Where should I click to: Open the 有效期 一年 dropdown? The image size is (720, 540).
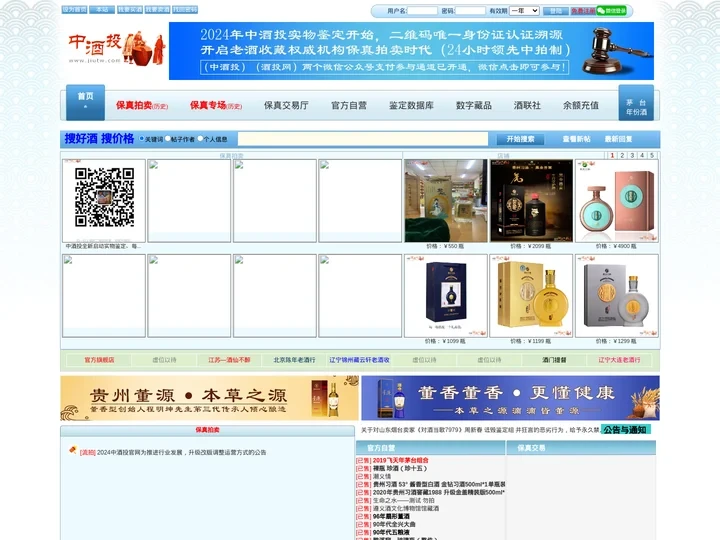(524, 11)
